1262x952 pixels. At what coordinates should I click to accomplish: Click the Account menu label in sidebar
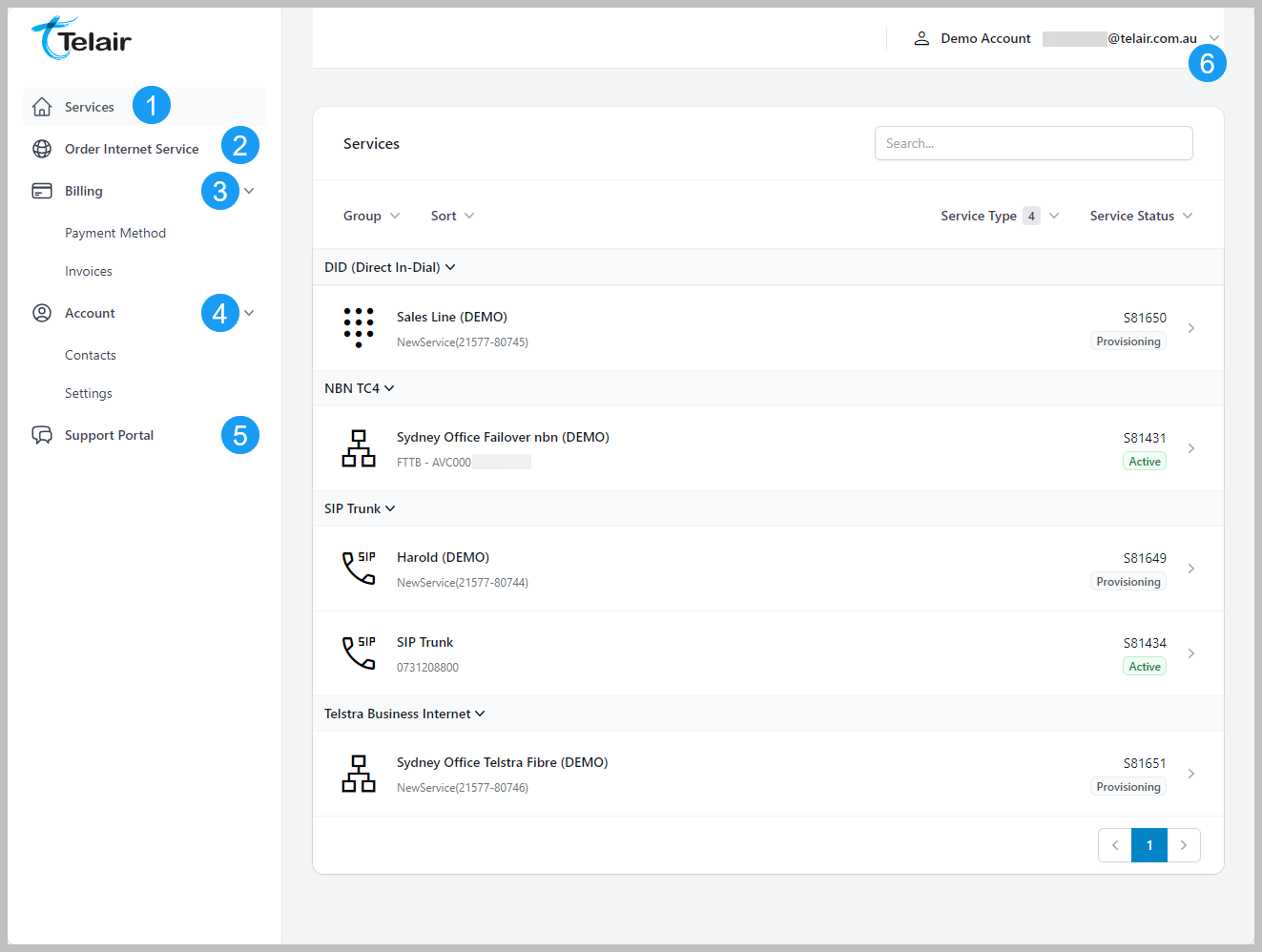(90, 313)
